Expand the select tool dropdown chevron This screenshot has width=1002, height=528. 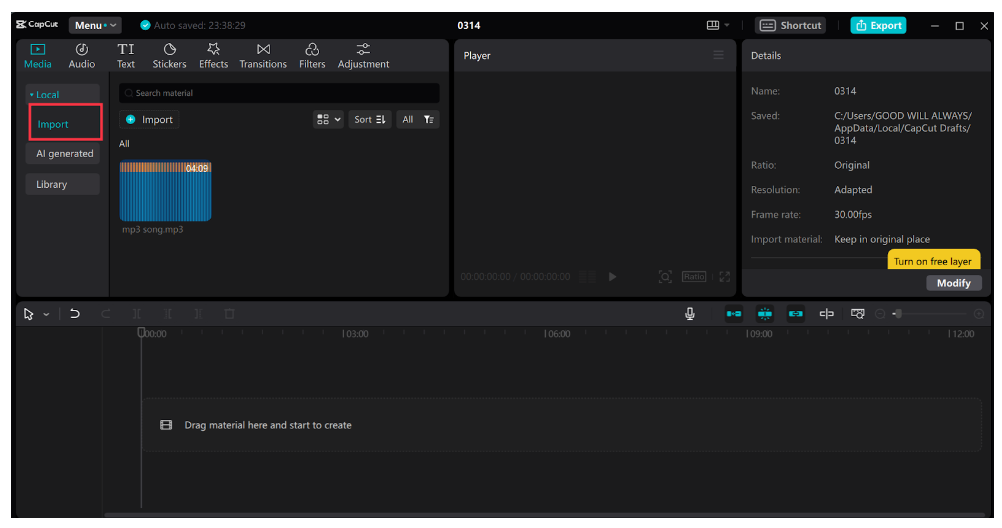coord(46,314)
